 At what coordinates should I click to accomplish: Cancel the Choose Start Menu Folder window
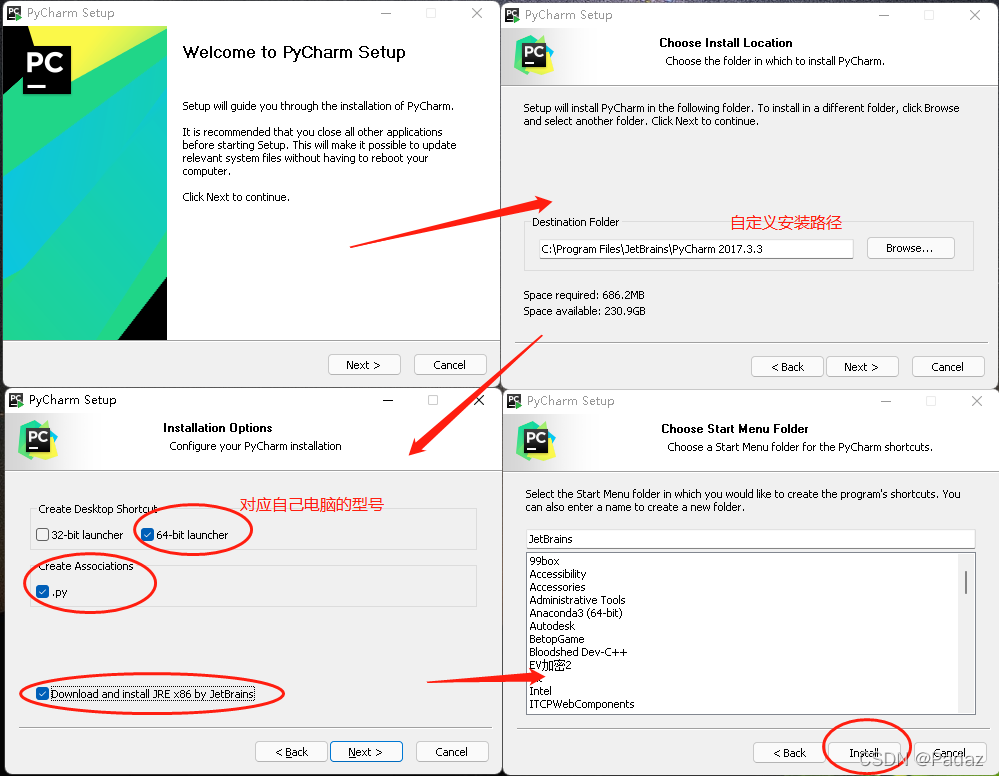[950, 753]
